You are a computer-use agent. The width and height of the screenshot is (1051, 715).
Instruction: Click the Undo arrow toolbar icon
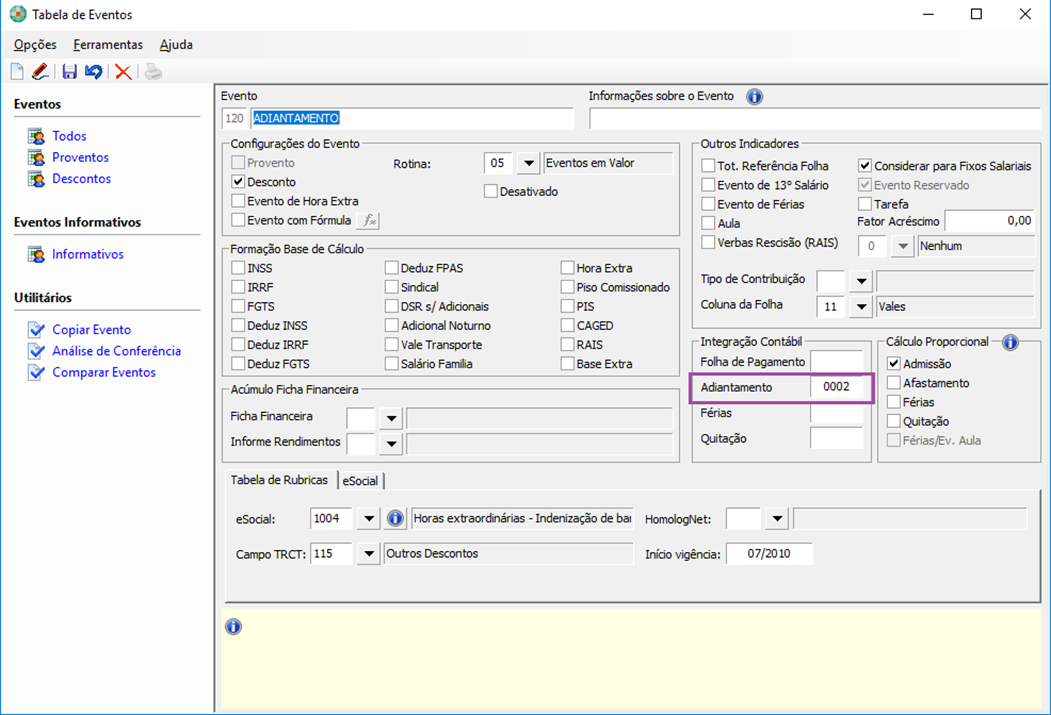(x=94, y=71)
